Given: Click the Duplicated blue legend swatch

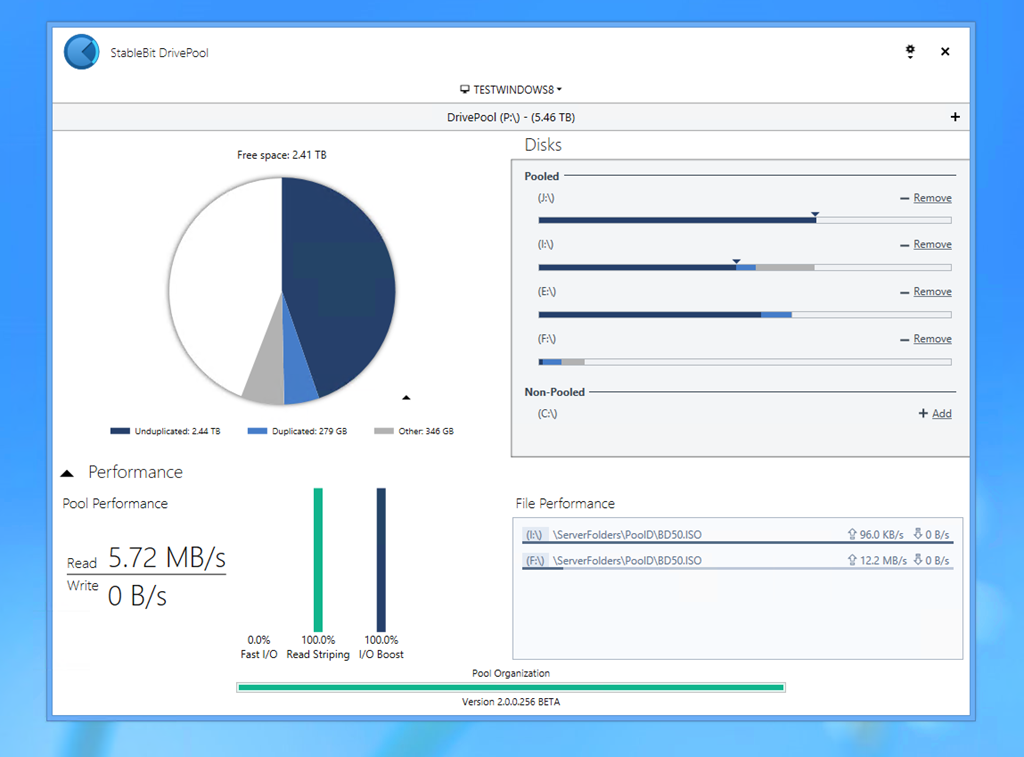Looking at the screenshot, I should (257, 431).
